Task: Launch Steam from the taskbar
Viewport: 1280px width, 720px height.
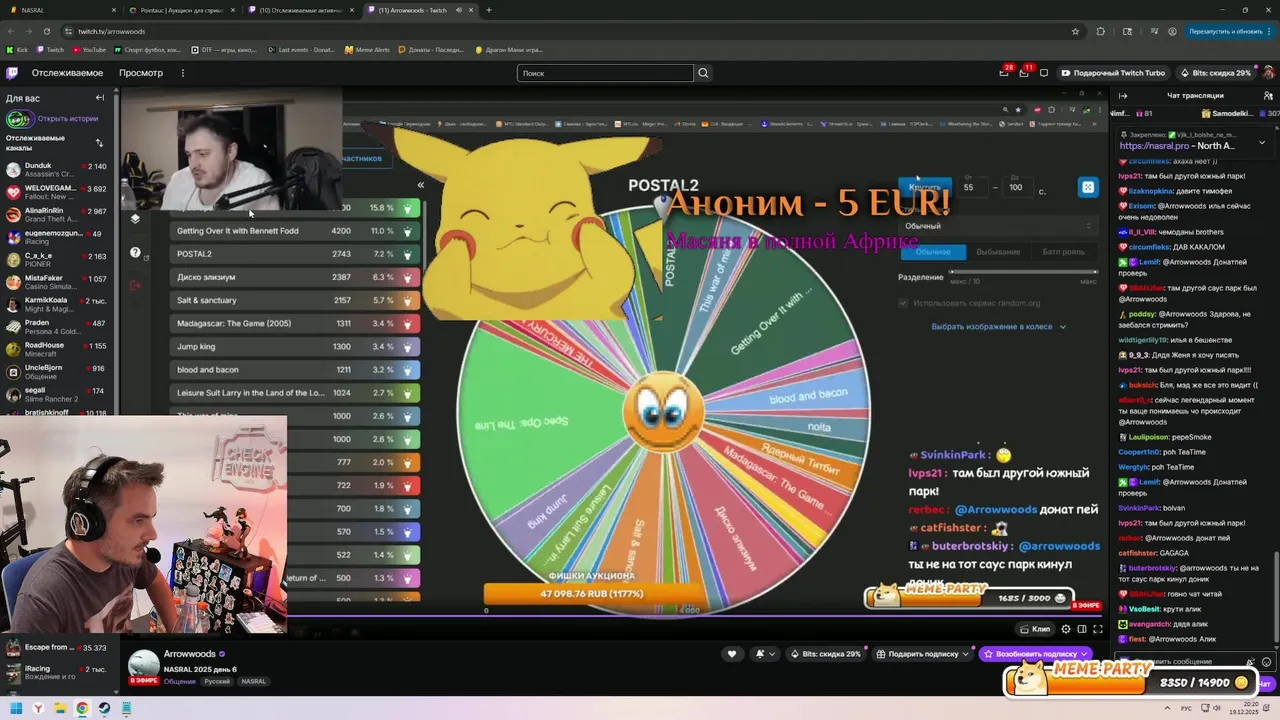Action: (x=104, y=708)
